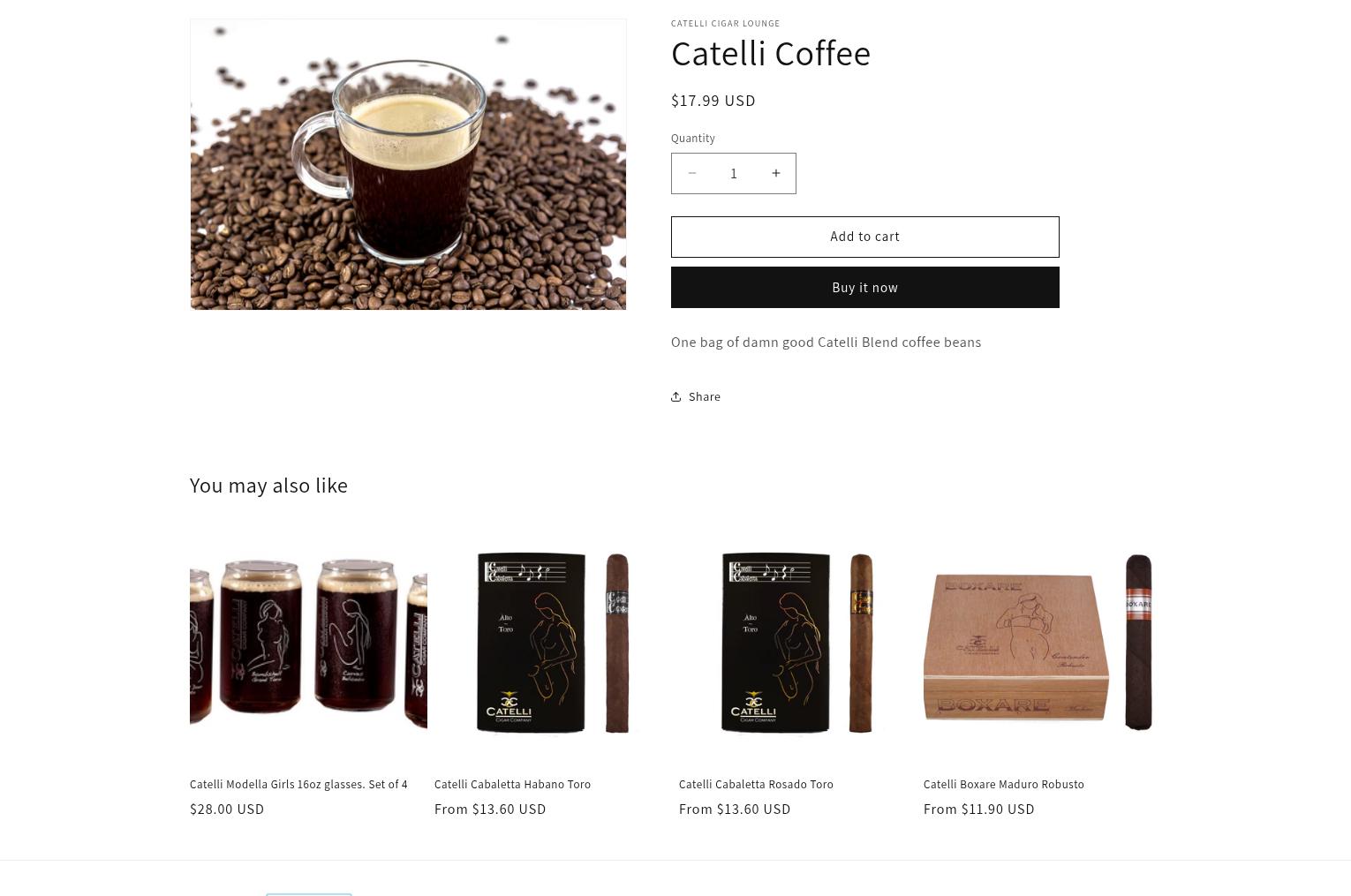This screenshot has width=1351, height=896.
Task: Click the $28.00 USD price of glasses
Action: 227,809
